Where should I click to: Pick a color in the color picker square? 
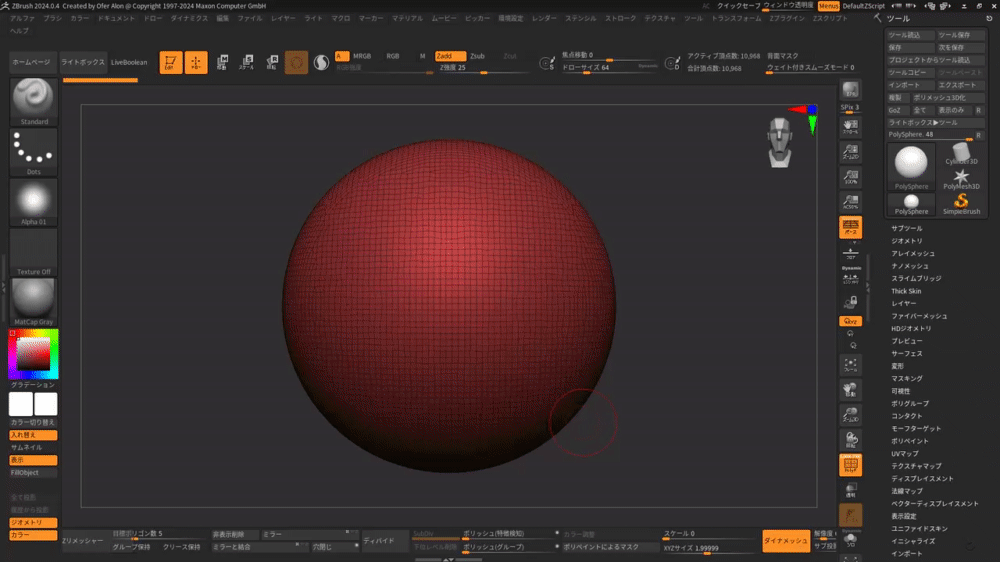coord(33,354)
